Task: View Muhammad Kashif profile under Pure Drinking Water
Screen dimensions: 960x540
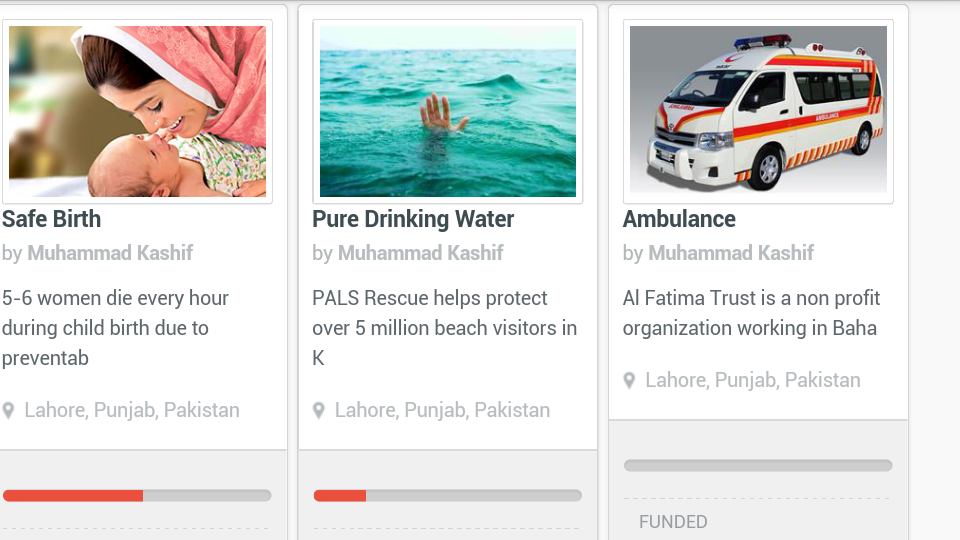Action: tap(420, 253)
